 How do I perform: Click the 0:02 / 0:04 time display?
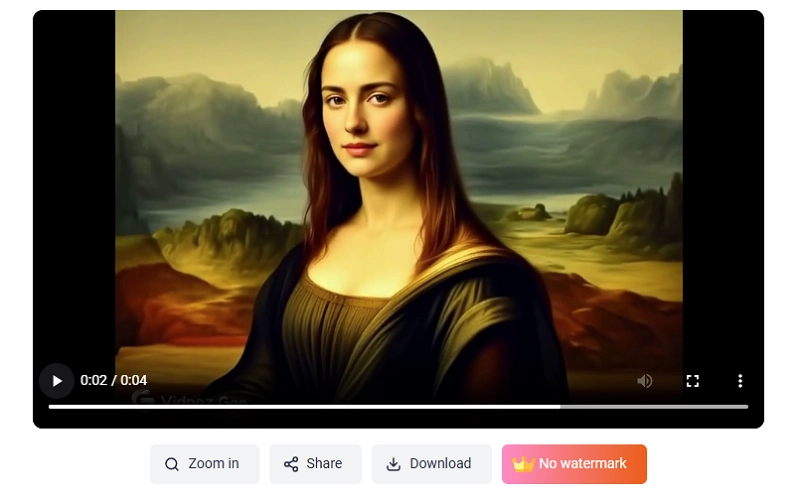113,380
